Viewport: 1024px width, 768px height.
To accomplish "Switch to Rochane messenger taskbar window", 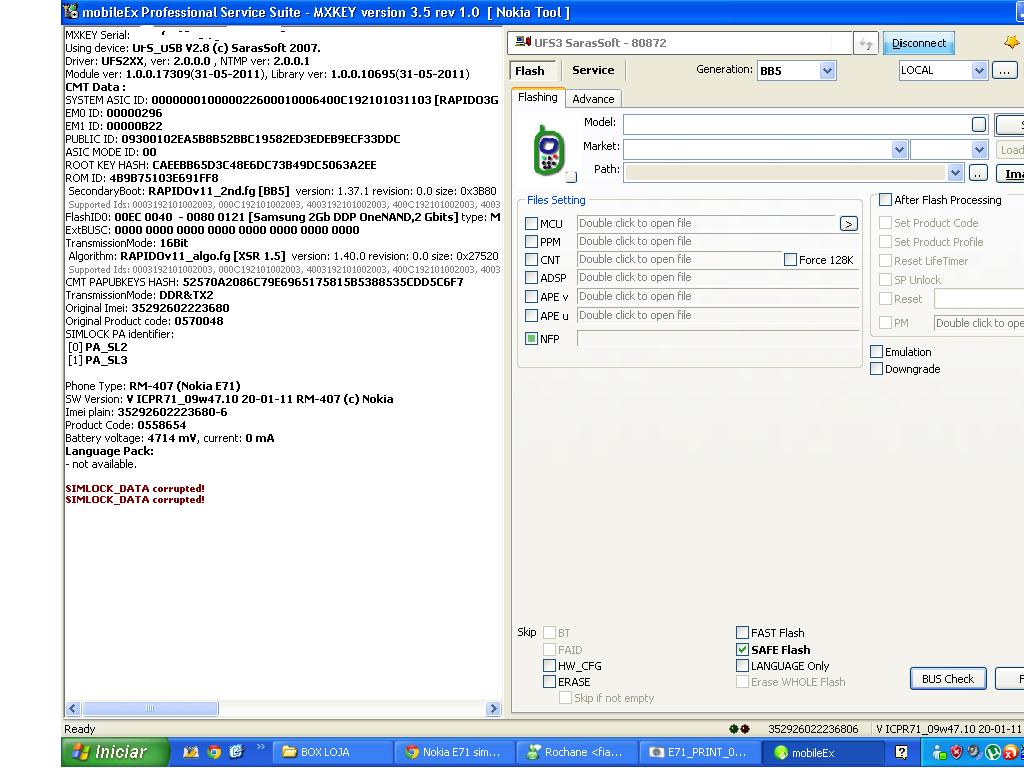I will [577, 752].
